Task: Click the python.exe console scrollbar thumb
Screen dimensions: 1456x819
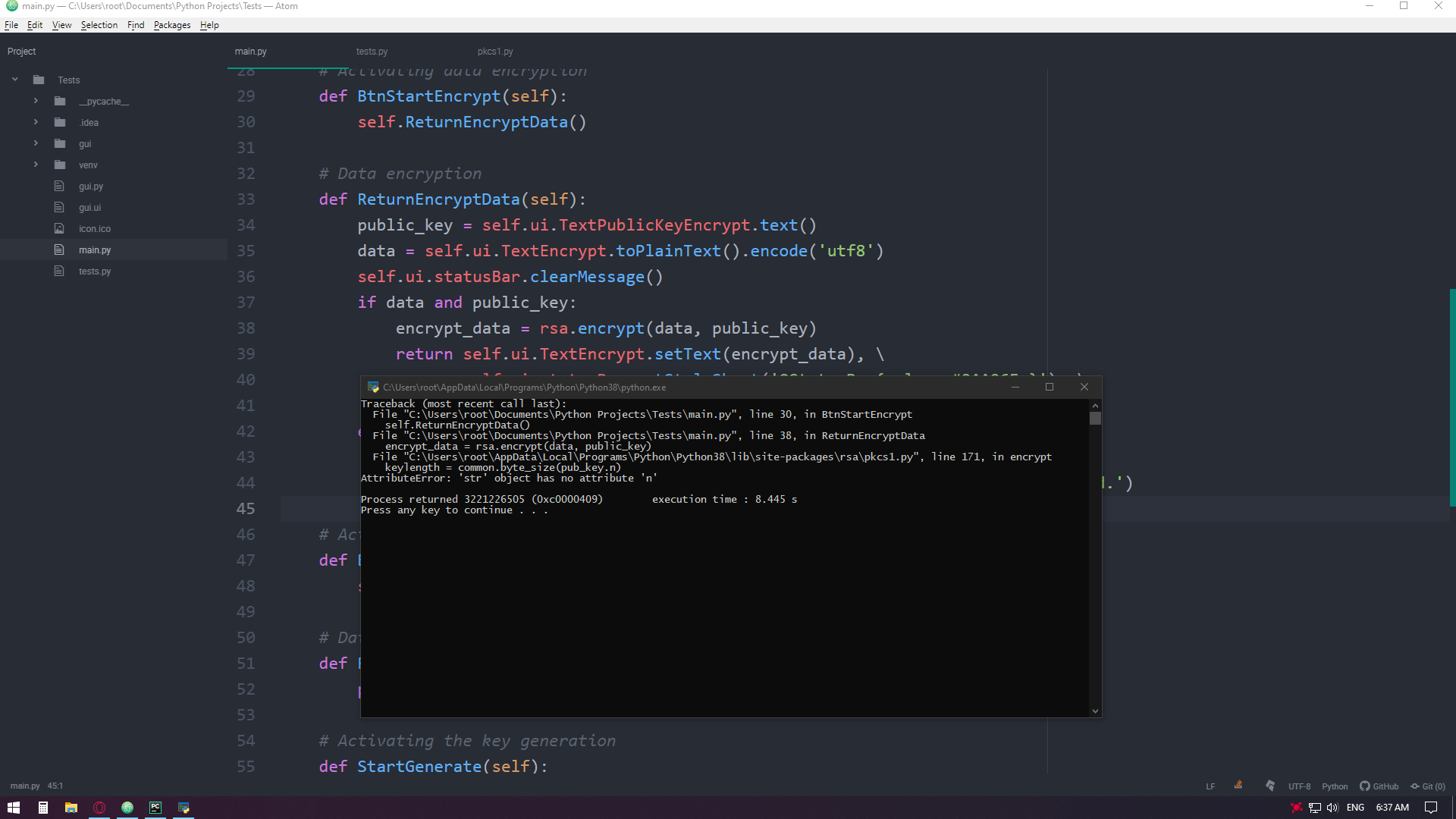Action: click(x=1095, y=419)
